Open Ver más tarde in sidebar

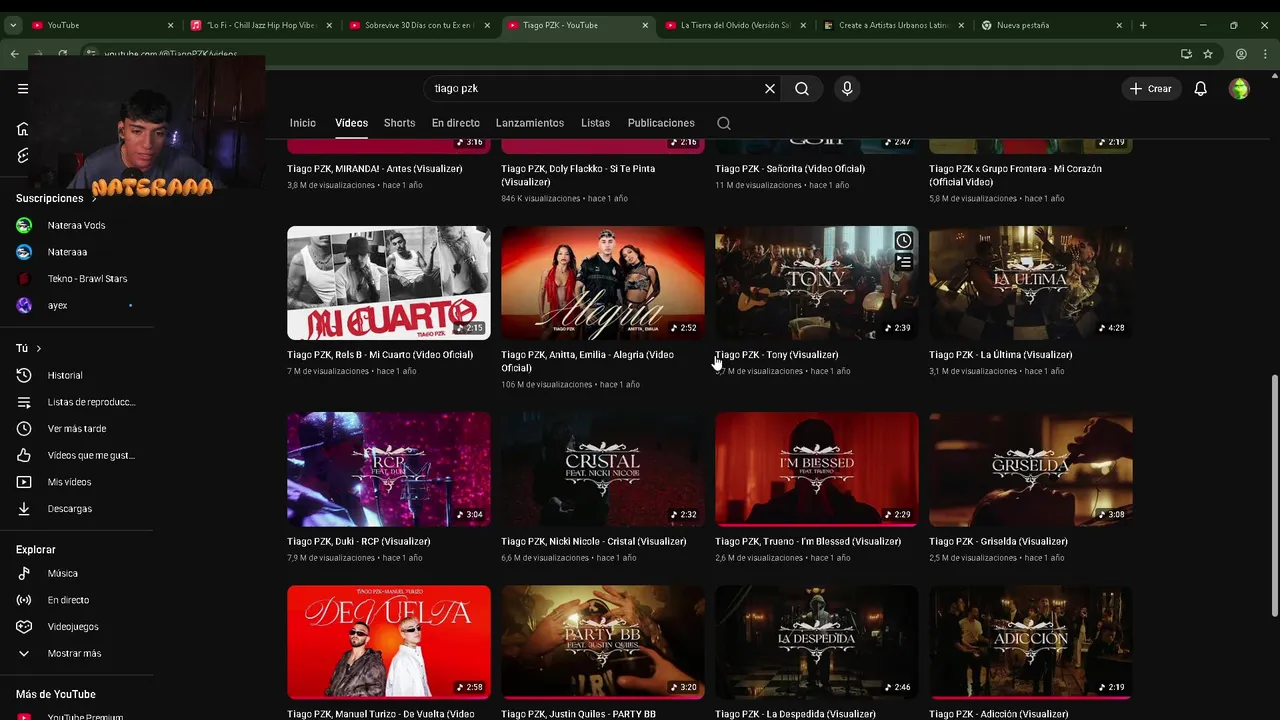(77, 429)
